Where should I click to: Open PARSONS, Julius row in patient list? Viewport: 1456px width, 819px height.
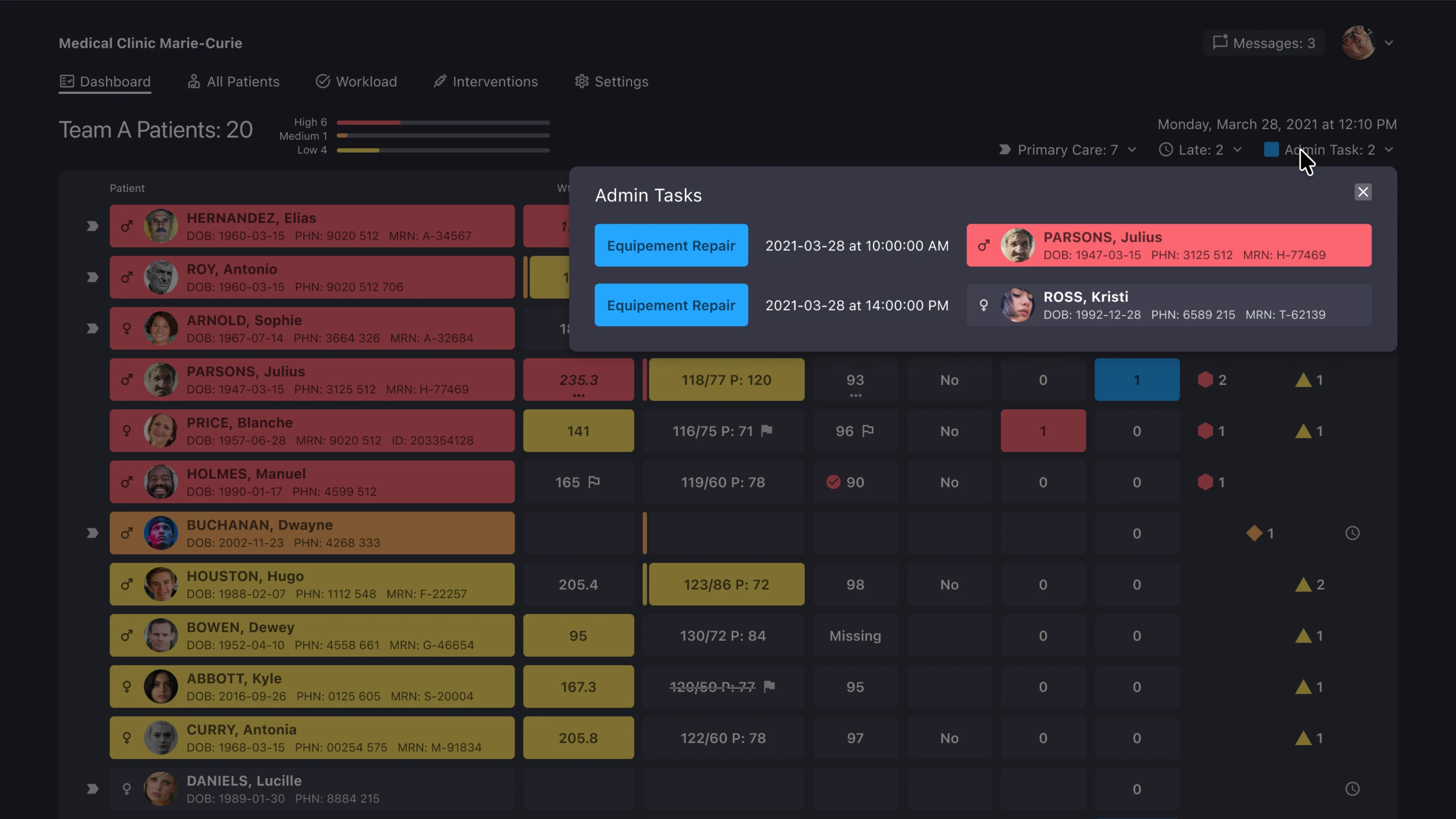click(x=312, y=380)
